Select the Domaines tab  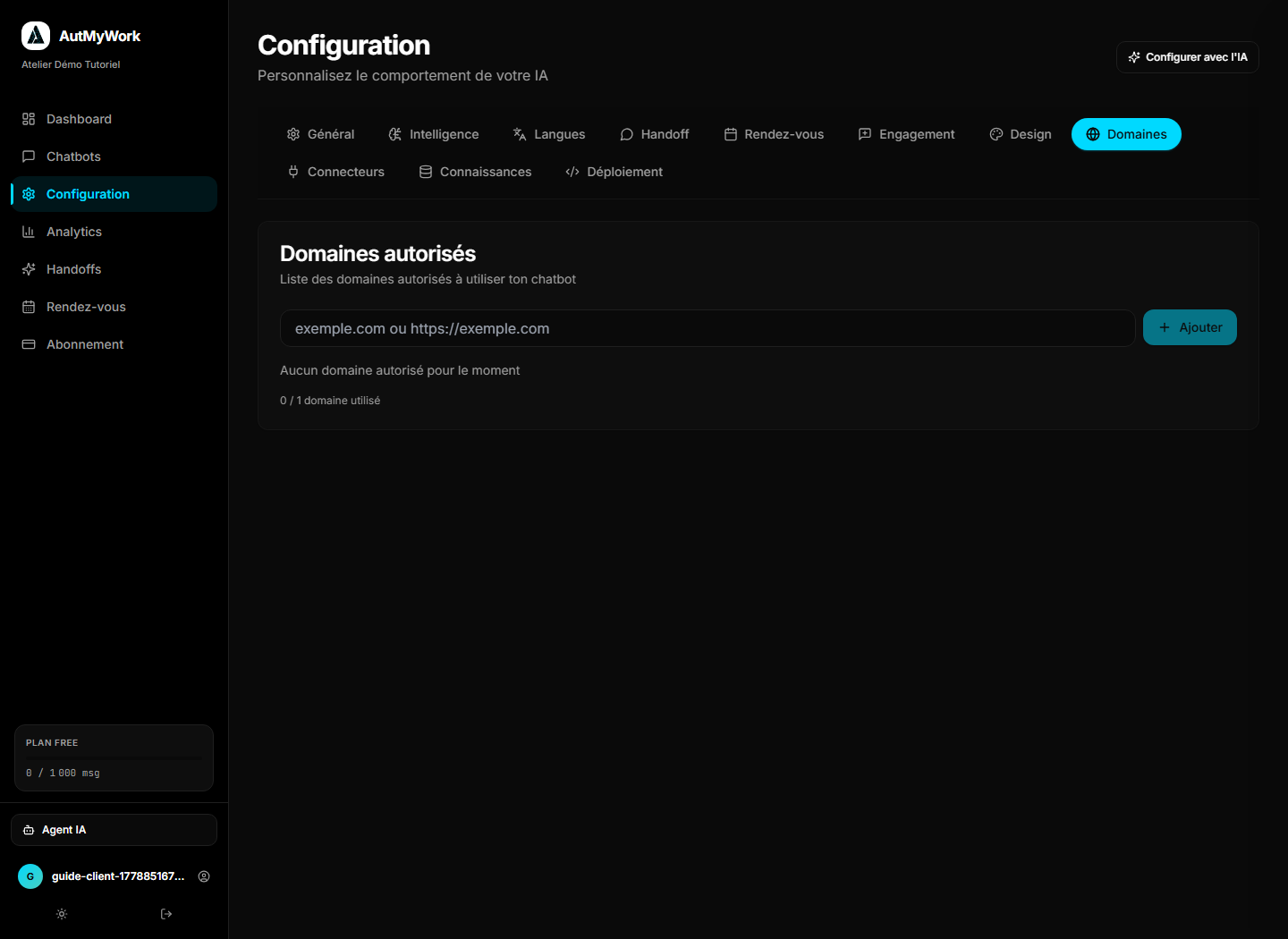click(x=1126, y=134)
